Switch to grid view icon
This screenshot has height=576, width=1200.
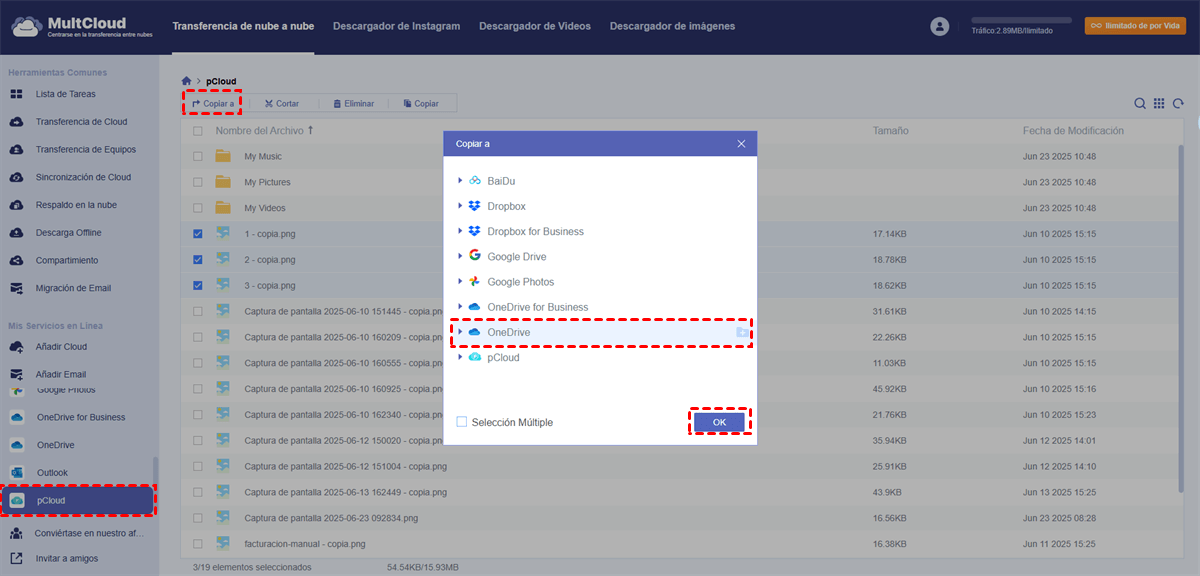coord(1159,103)
